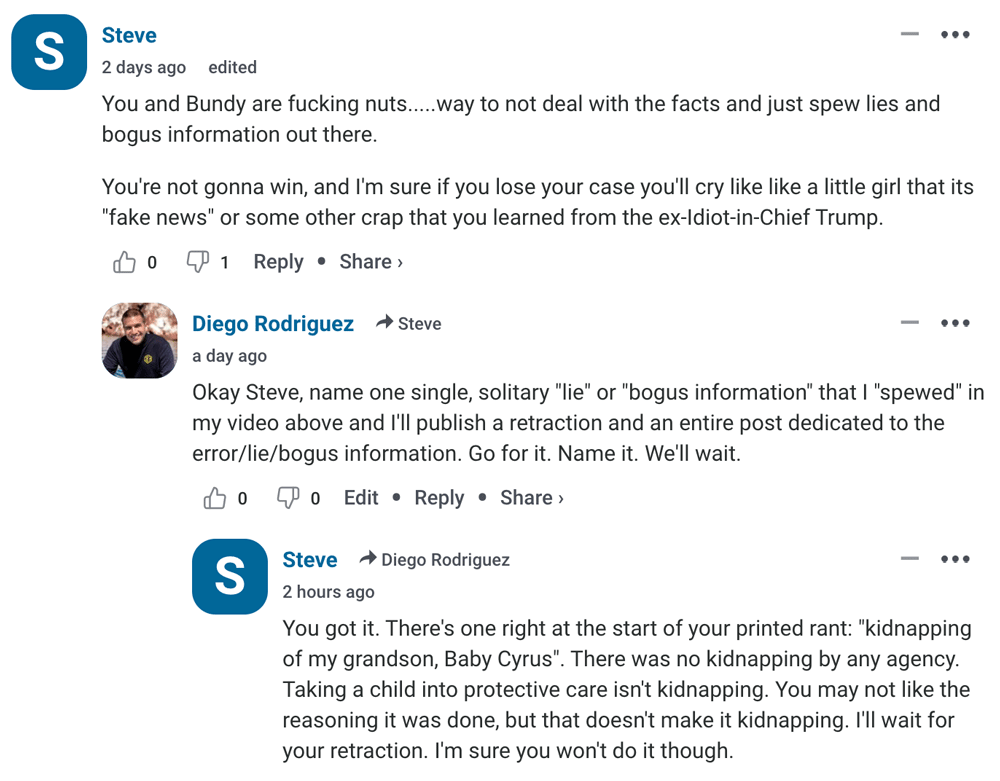The height and width of the screenshot is (781, 1000).
Task: Open more options for Steve's top comment
Action: tap(955, 35)
